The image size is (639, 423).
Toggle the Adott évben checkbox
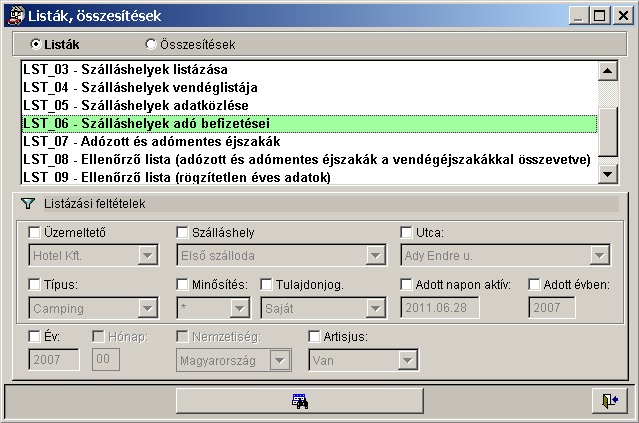(534, 284)
